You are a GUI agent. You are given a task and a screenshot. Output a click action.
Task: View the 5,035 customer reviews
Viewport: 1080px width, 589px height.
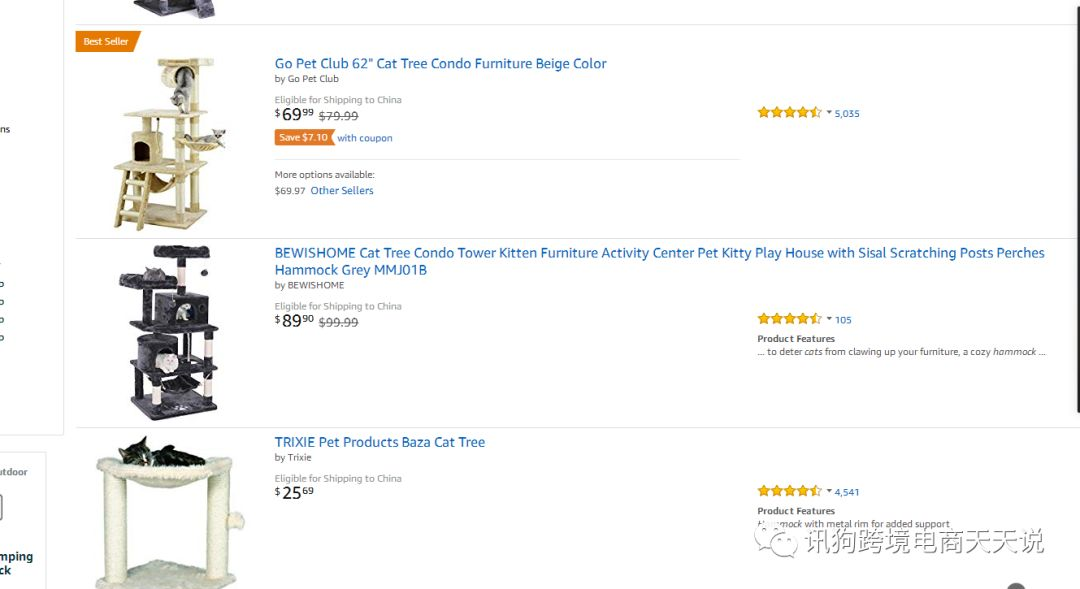(847, 113)
